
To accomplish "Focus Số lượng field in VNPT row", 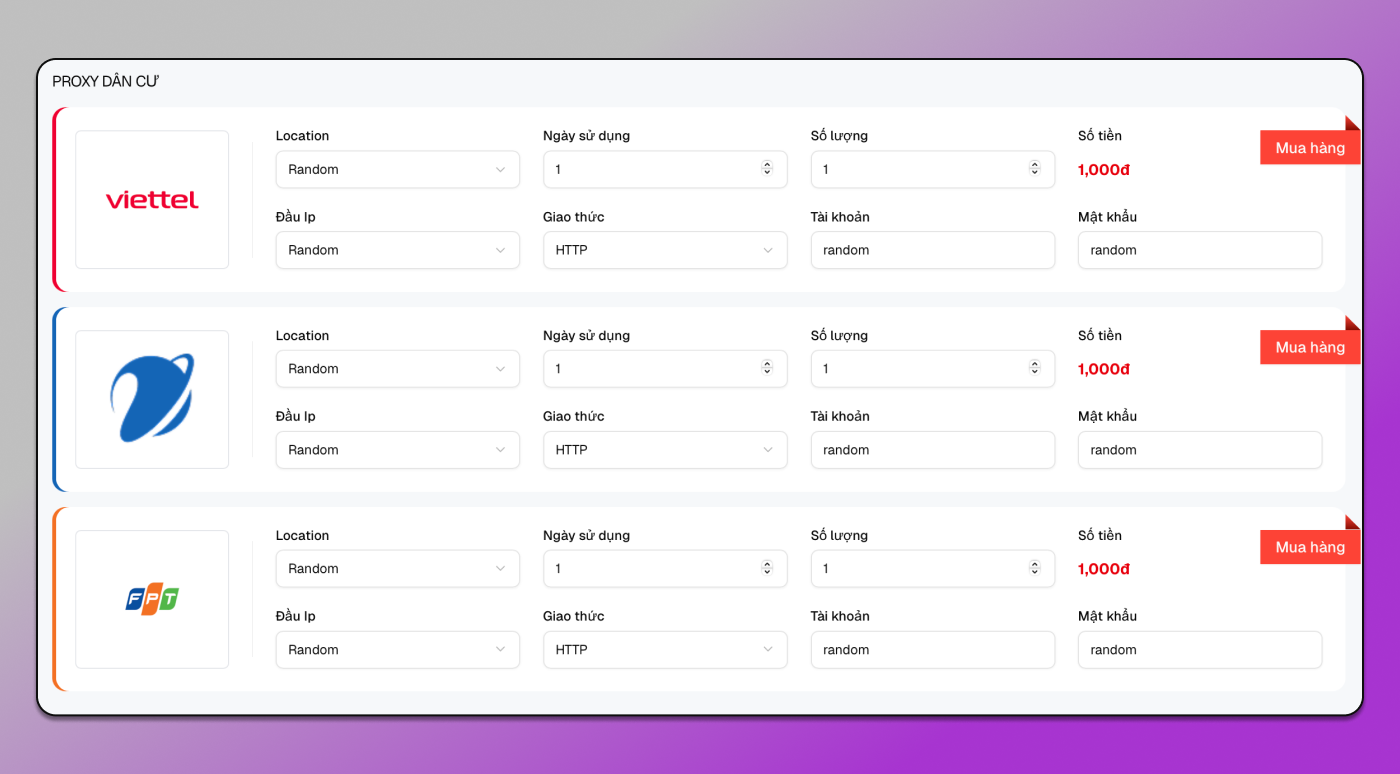I will click(933, 369).
